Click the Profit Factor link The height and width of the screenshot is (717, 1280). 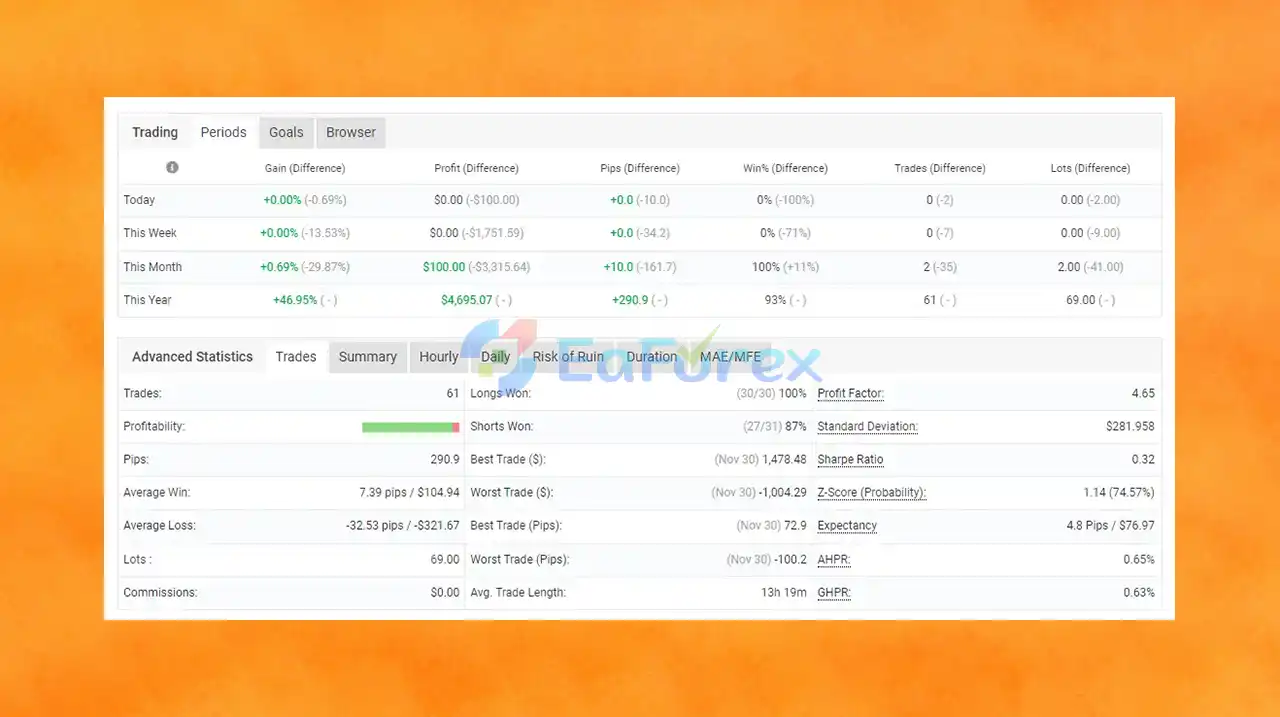[851, 393]
